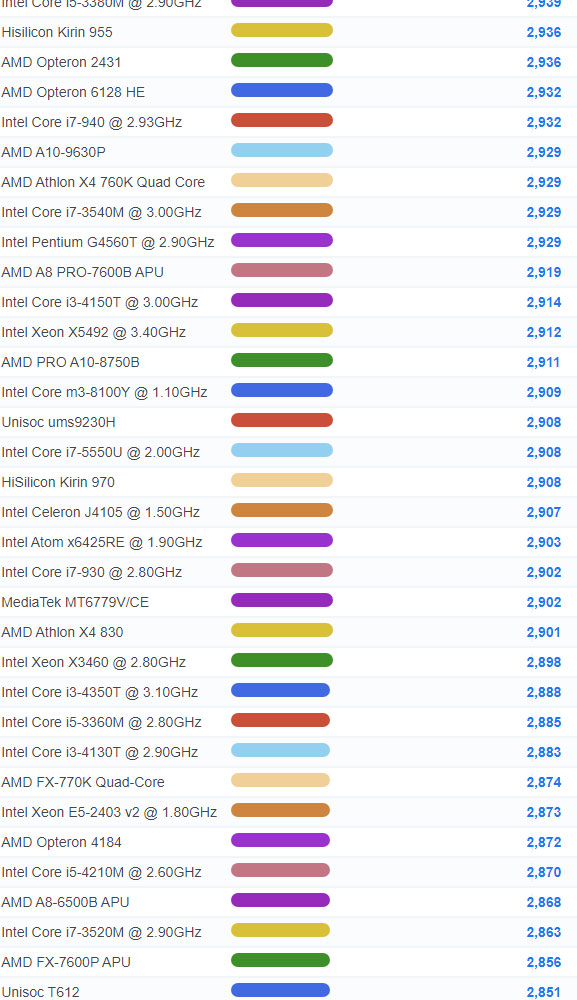The width and height of the screenshot is (577, 1000).
Task: Open AMD A8 PRO-7600B APU link
Action: pos(82,272)
